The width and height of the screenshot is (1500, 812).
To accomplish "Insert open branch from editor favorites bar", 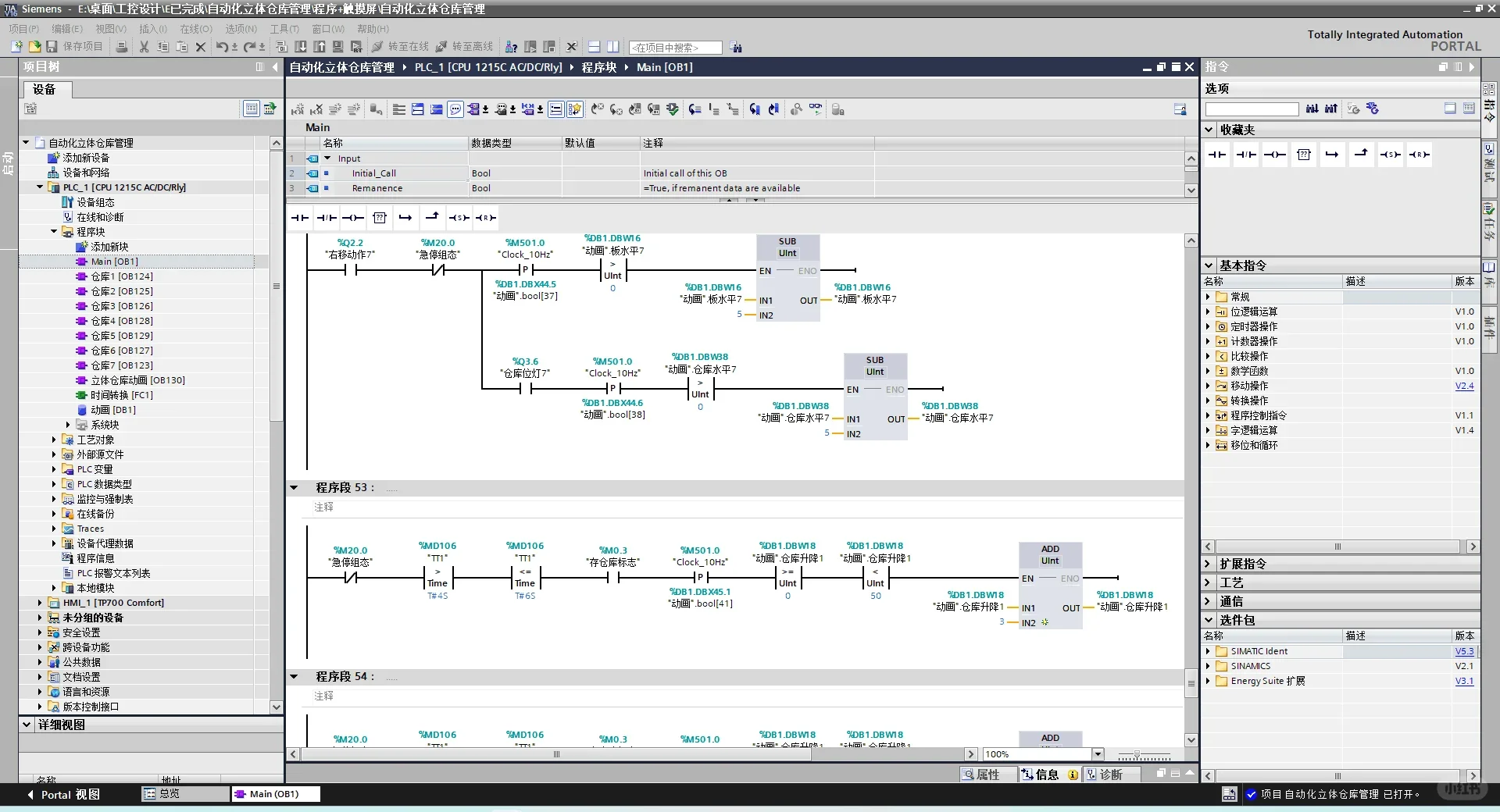I will (405, 218).
